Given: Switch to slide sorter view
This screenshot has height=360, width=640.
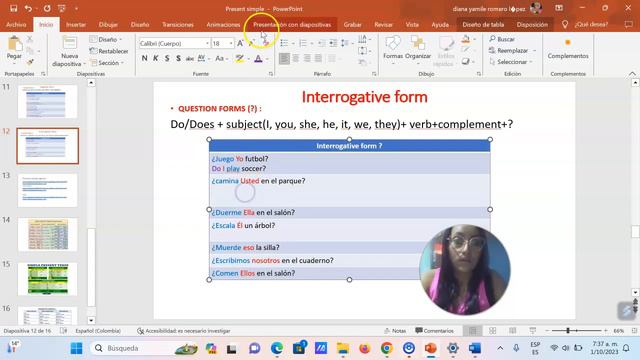Looking at the screenshot, I should click(493, 331).
